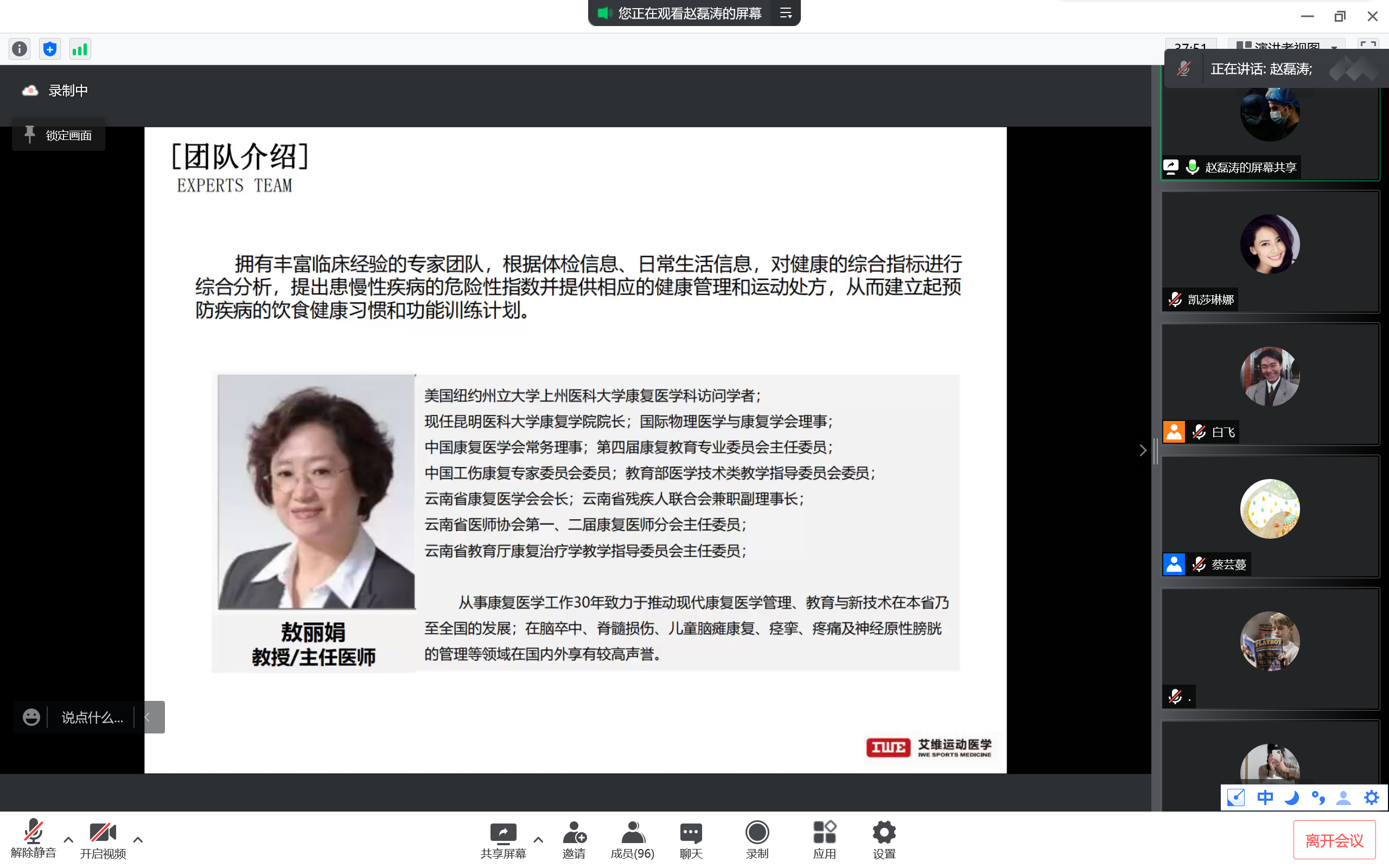Image resolution: width=1389 pixels, height=868 pixels.
Task: Open network statistics bars icon
Action: pyautogui.click(x=80, y=49)
